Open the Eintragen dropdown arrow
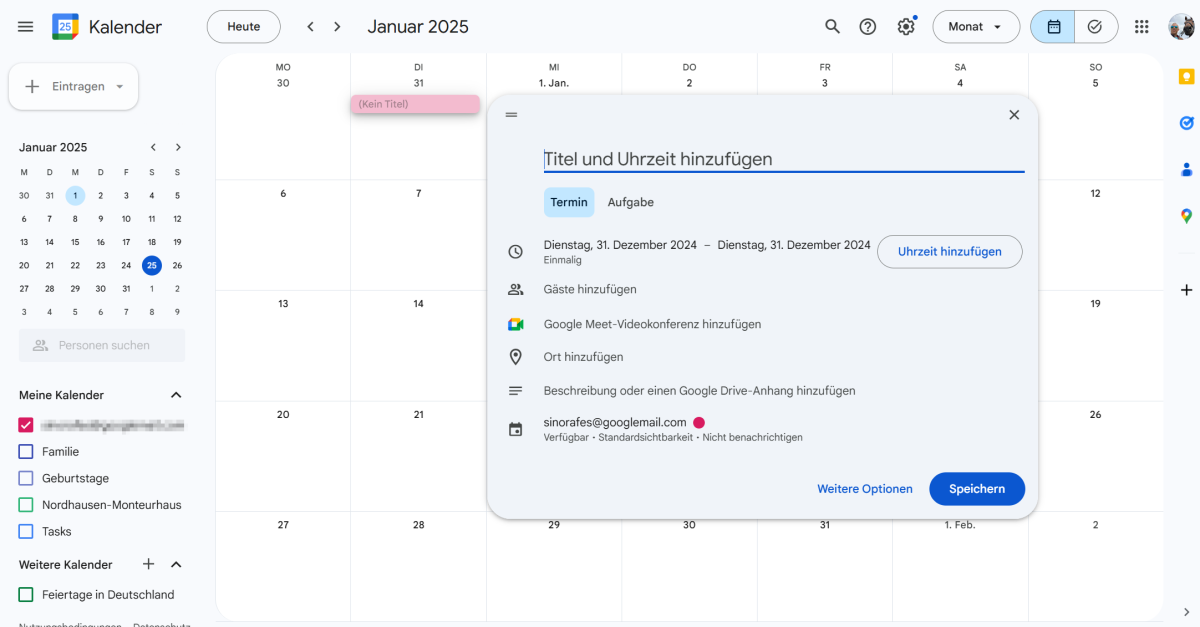 coord(119,86)
